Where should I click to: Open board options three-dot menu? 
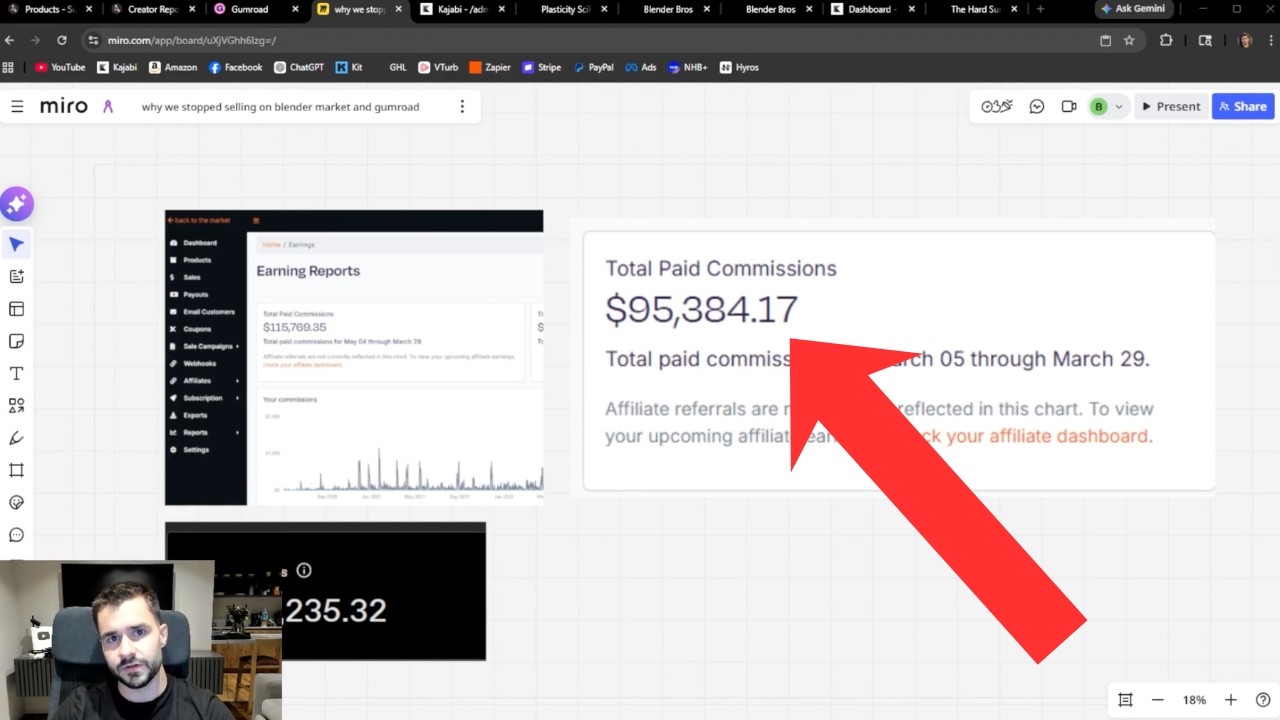pos(462,106)
